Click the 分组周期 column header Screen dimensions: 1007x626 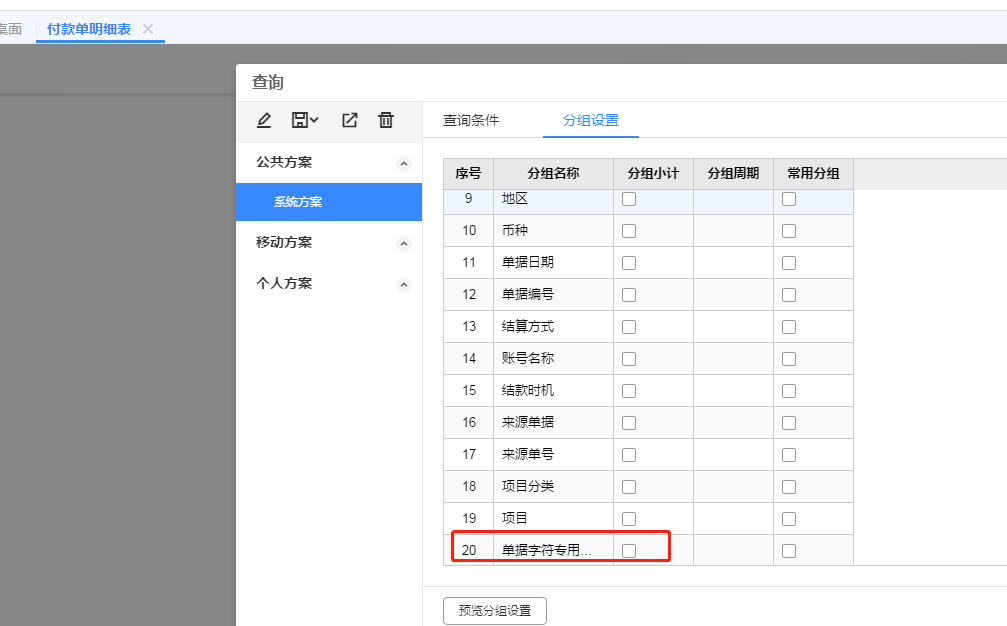pyautogui.click(x=733, y=173)
